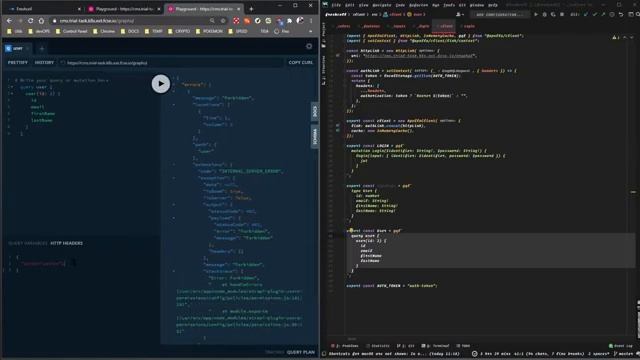
Task: Collapse the "errors" array in response
Action: (x=173, y=84)
